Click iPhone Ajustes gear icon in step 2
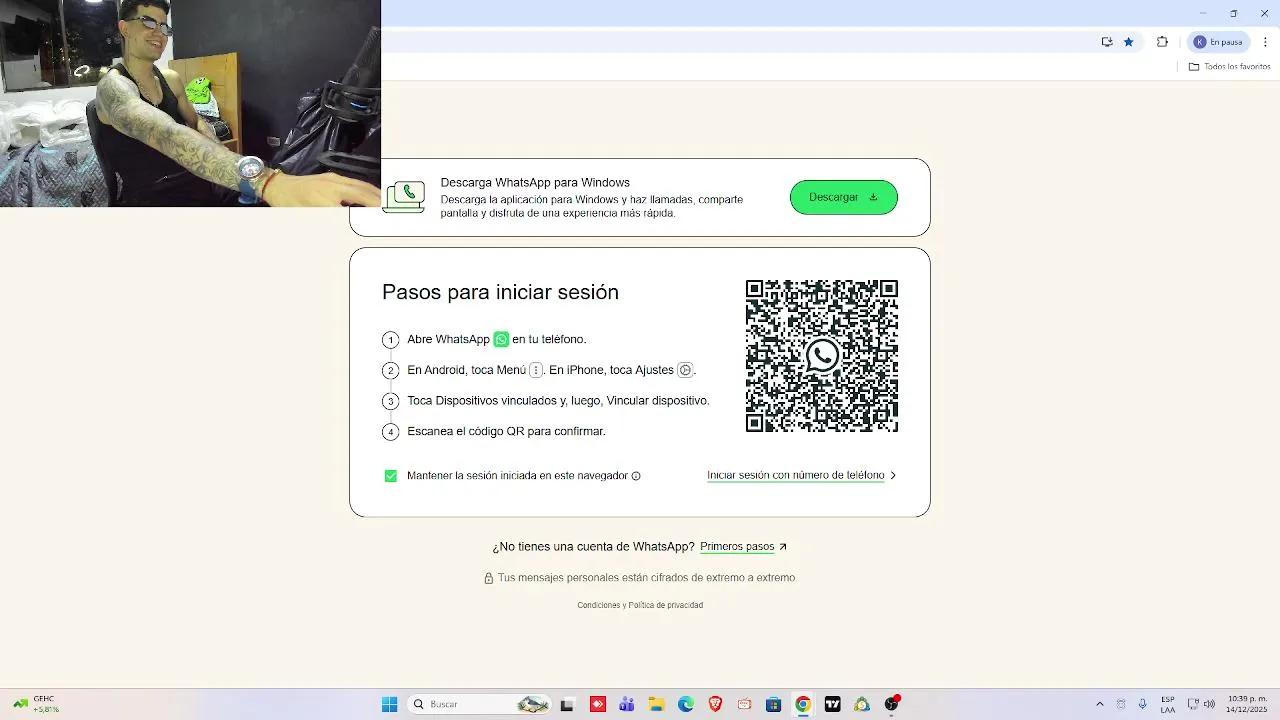Screen dimensions: 1280x720 [685, 370]
